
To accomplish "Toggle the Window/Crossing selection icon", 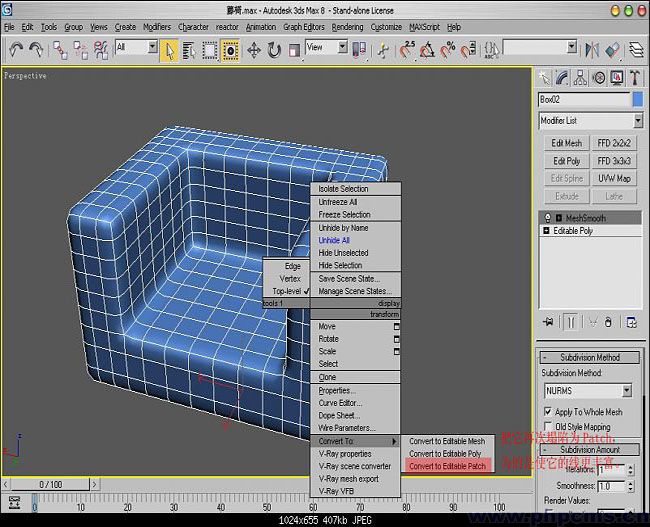I will pos(230,51).
